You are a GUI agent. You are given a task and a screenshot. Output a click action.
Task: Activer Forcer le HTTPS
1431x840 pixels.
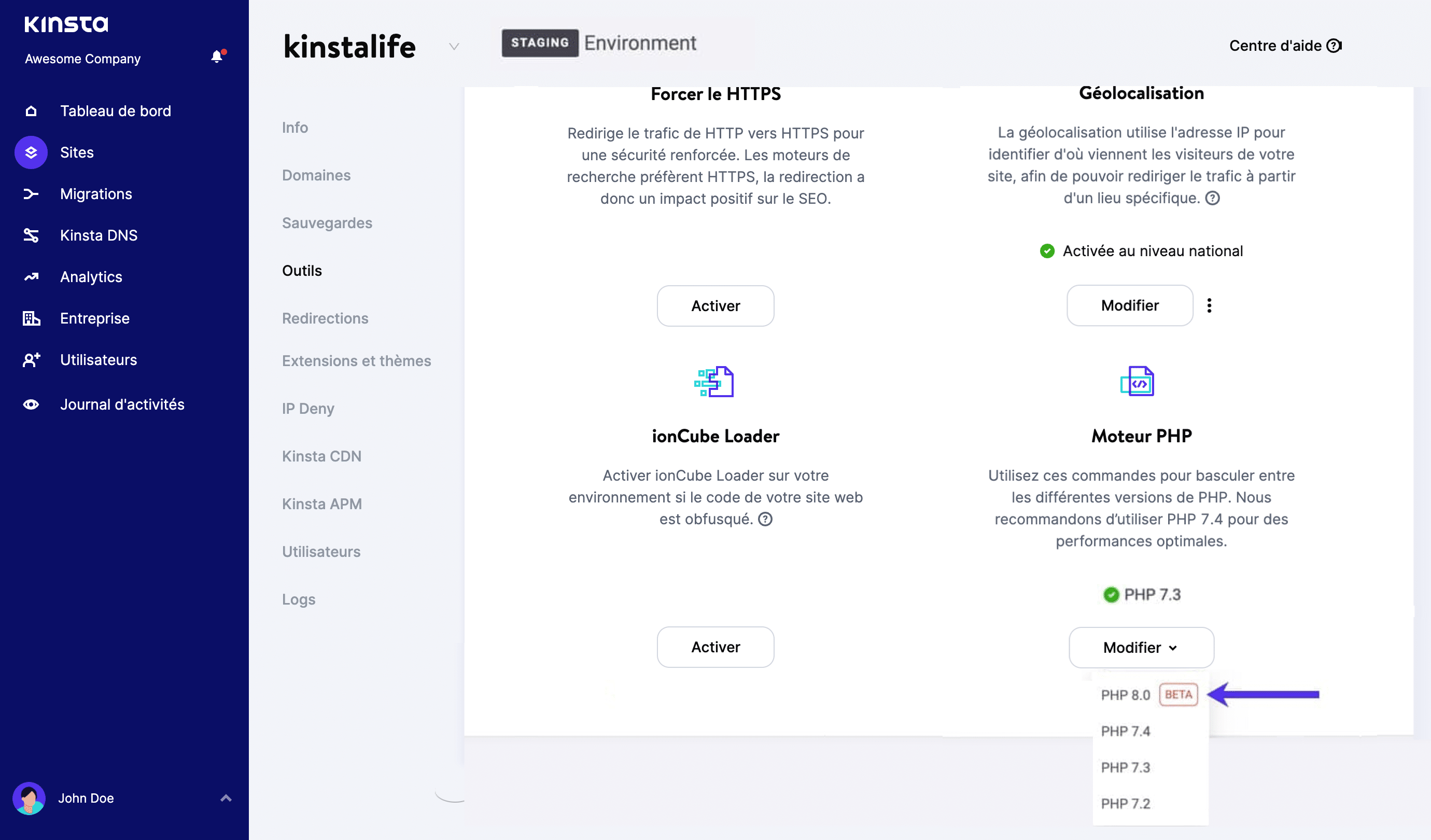(x=715, y=305)
